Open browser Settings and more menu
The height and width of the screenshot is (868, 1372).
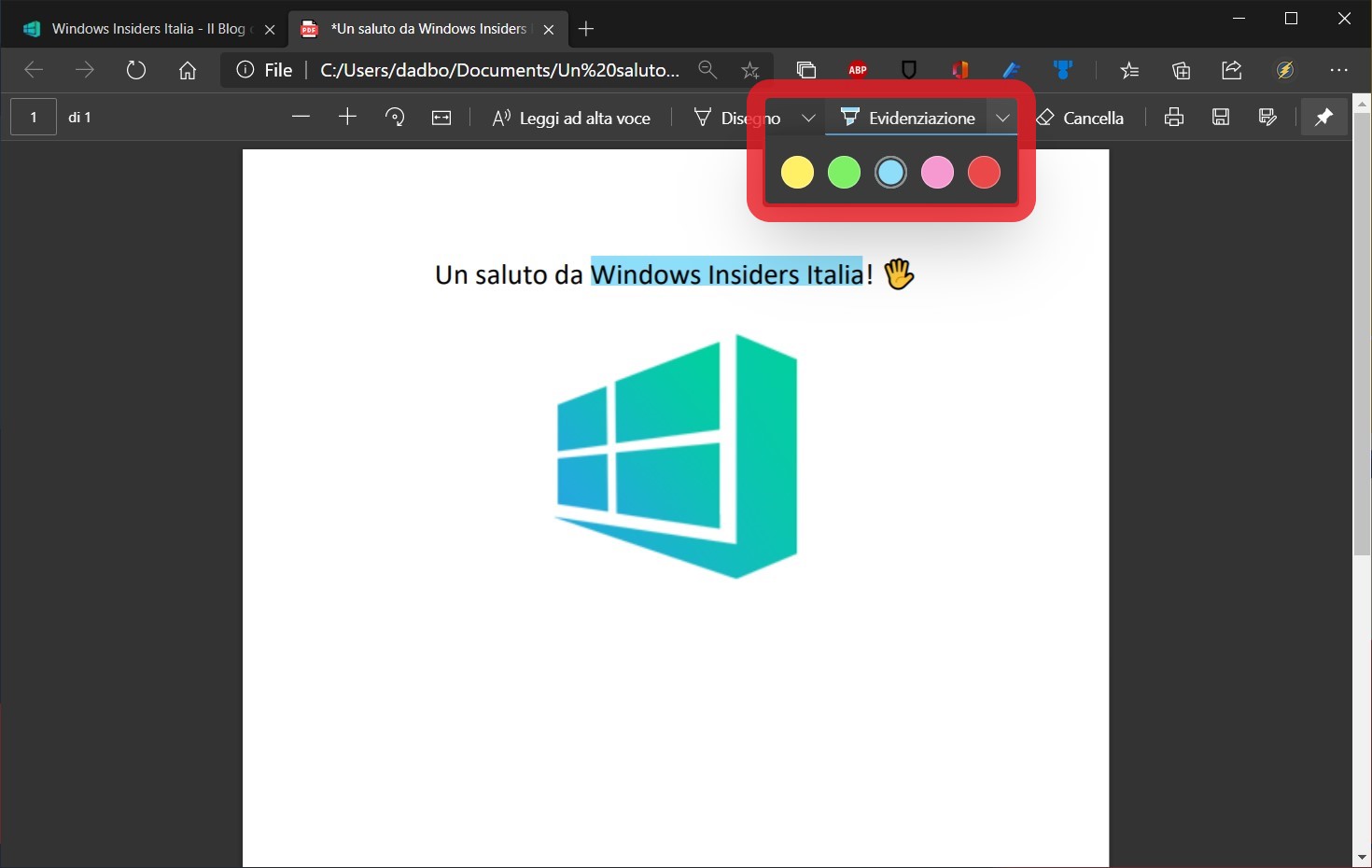[1339, 70]
